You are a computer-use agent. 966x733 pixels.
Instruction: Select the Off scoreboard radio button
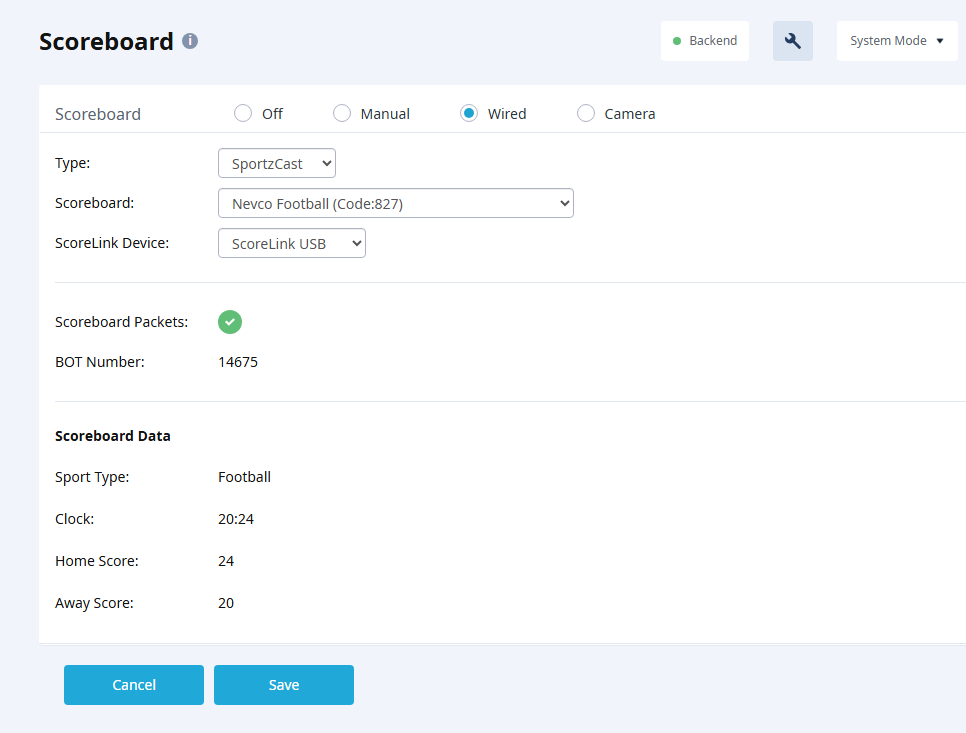click(243, 113)
